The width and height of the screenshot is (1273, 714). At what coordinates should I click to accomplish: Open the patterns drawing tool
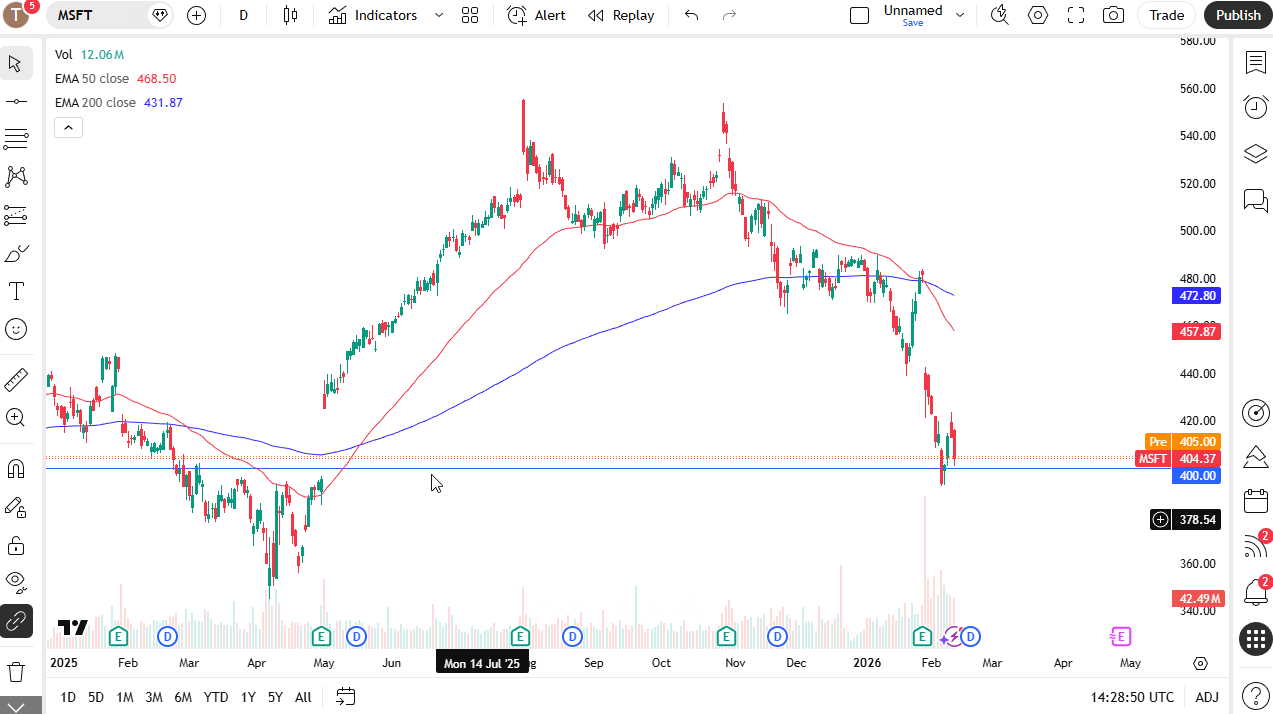[16, 177]
